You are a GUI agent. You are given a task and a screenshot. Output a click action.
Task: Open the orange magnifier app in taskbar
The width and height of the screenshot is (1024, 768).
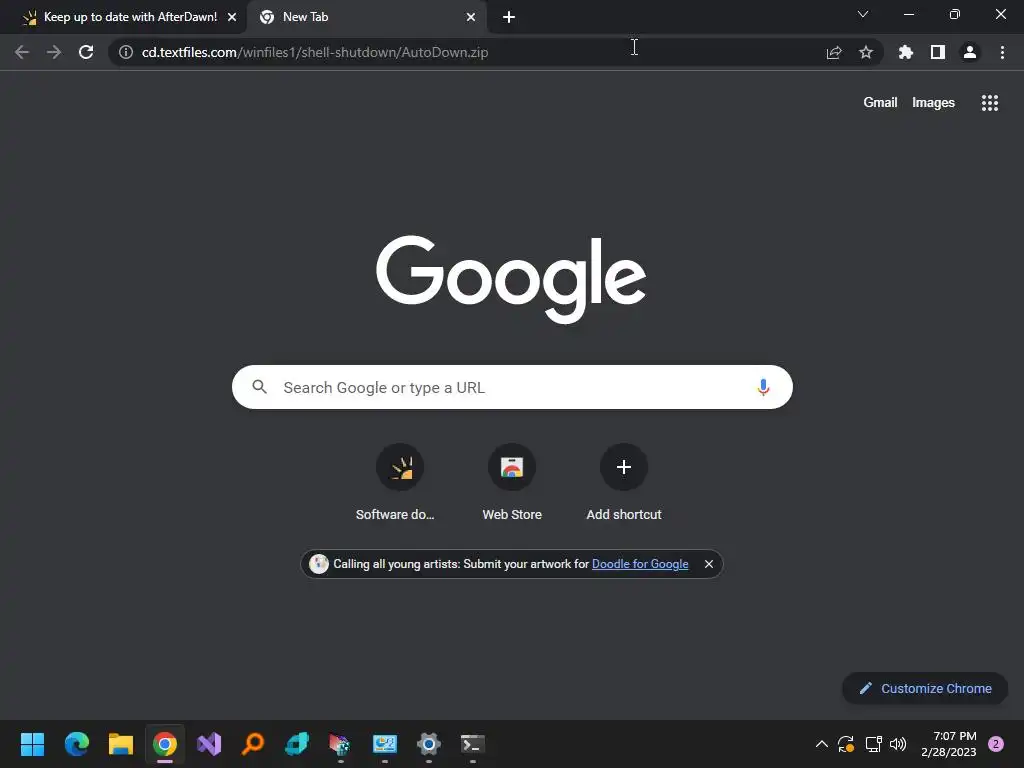click(x=253, y=744)
